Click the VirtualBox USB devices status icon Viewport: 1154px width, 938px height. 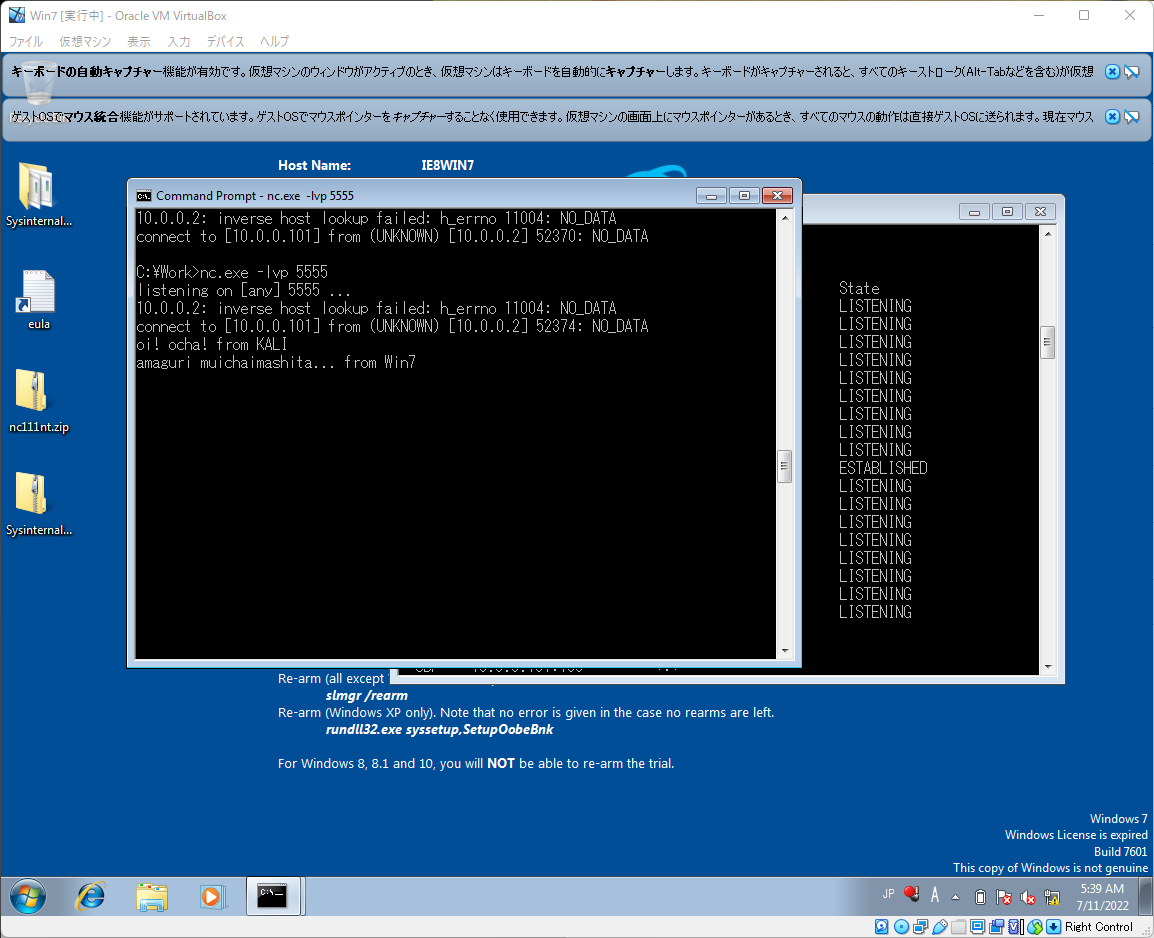pos(940,927)
